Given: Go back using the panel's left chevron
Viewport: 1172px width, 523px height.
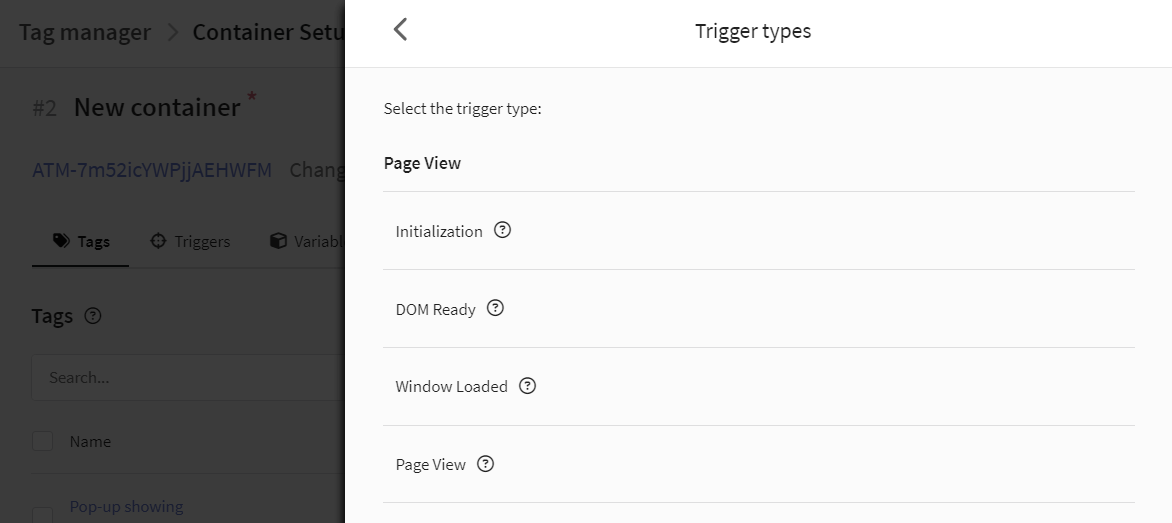Looking at the screenshot, I should click(x=401, y=30).
